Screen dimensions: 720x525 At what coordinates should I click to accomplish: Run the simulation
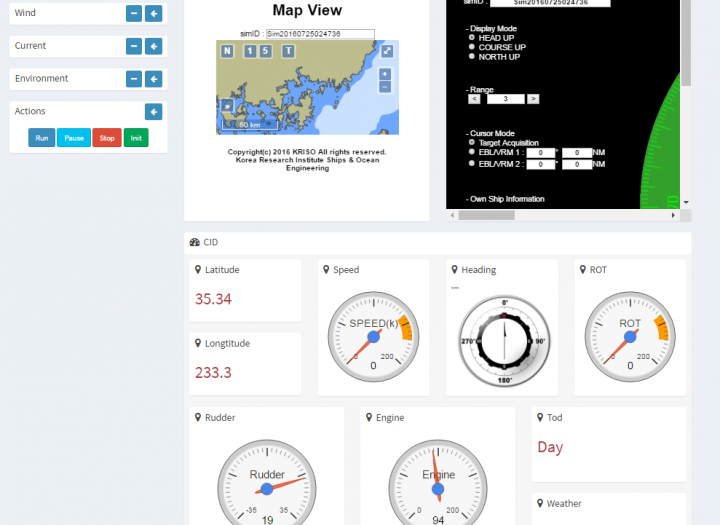click(x=41, y=138)
